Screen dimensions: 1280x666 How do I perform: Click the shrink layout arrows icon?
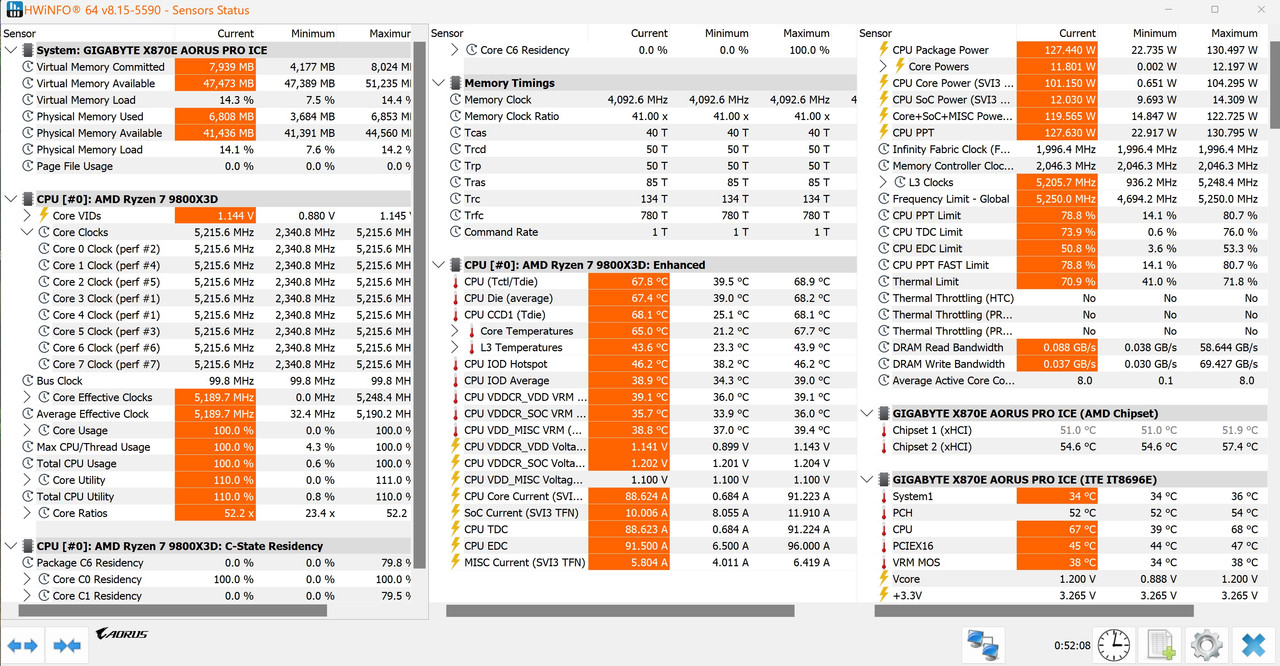(67, 646)
